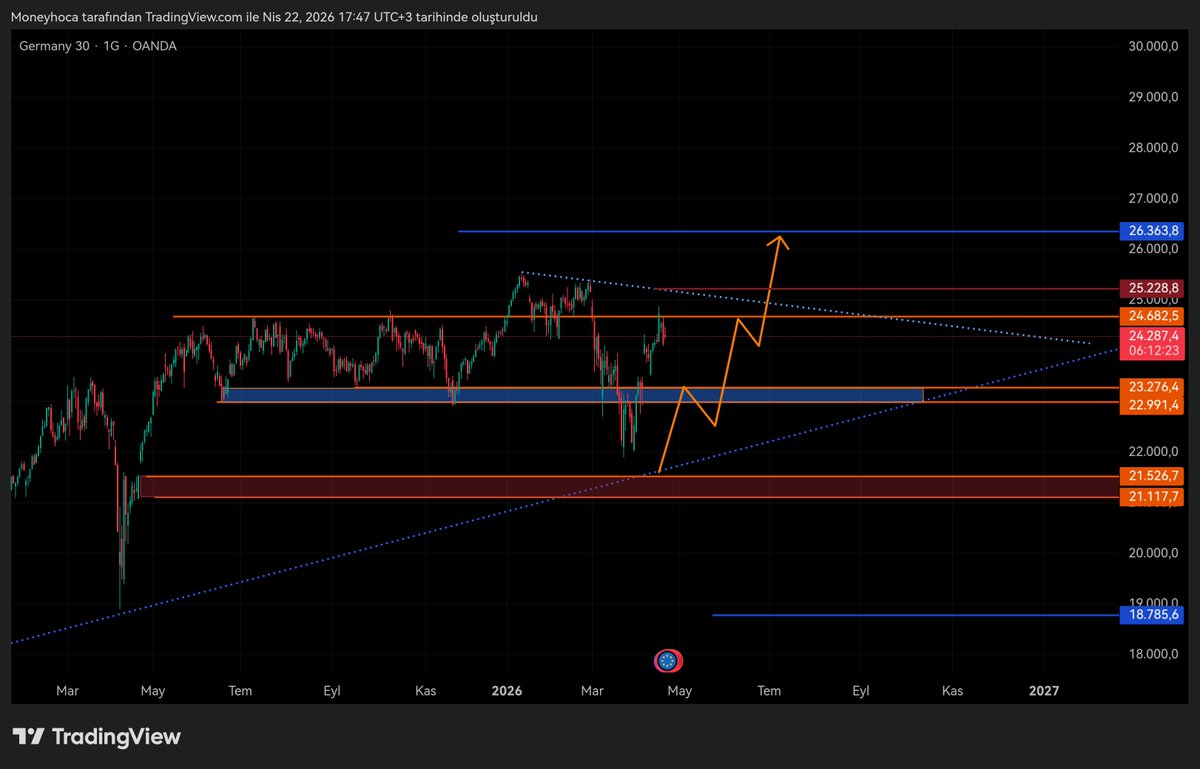The image size is (1200, 769).
Task: Click the 19.000,0 price axis value
Action: click(1153, 603)
